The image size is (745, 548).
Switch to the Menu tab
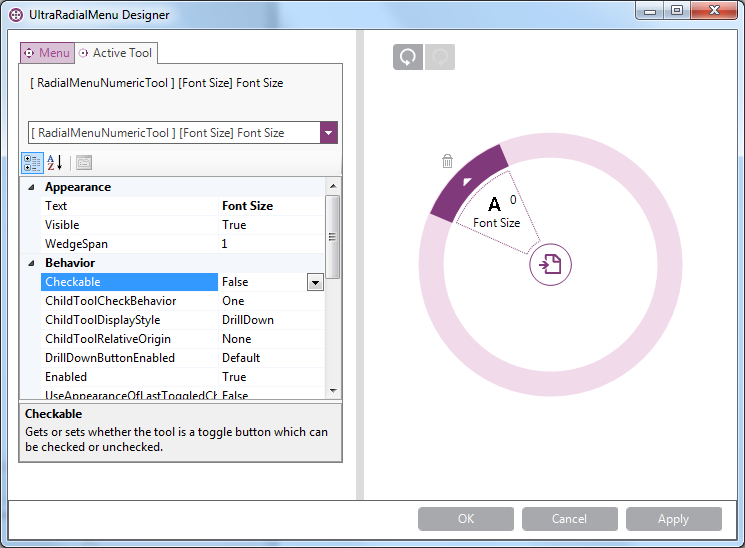pyautogui.click(x=47, y=53)
